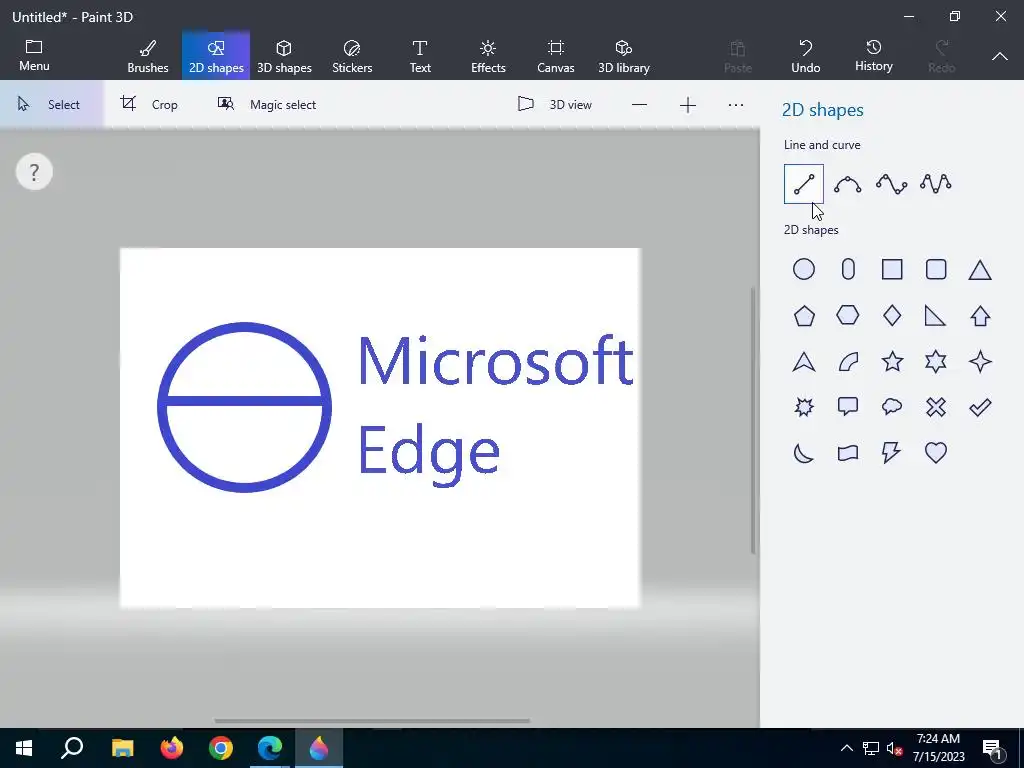Choose the Up arrow shape
Image resolution: width=1024 pixels, height=768 pixels.
(x=980, y=316)
